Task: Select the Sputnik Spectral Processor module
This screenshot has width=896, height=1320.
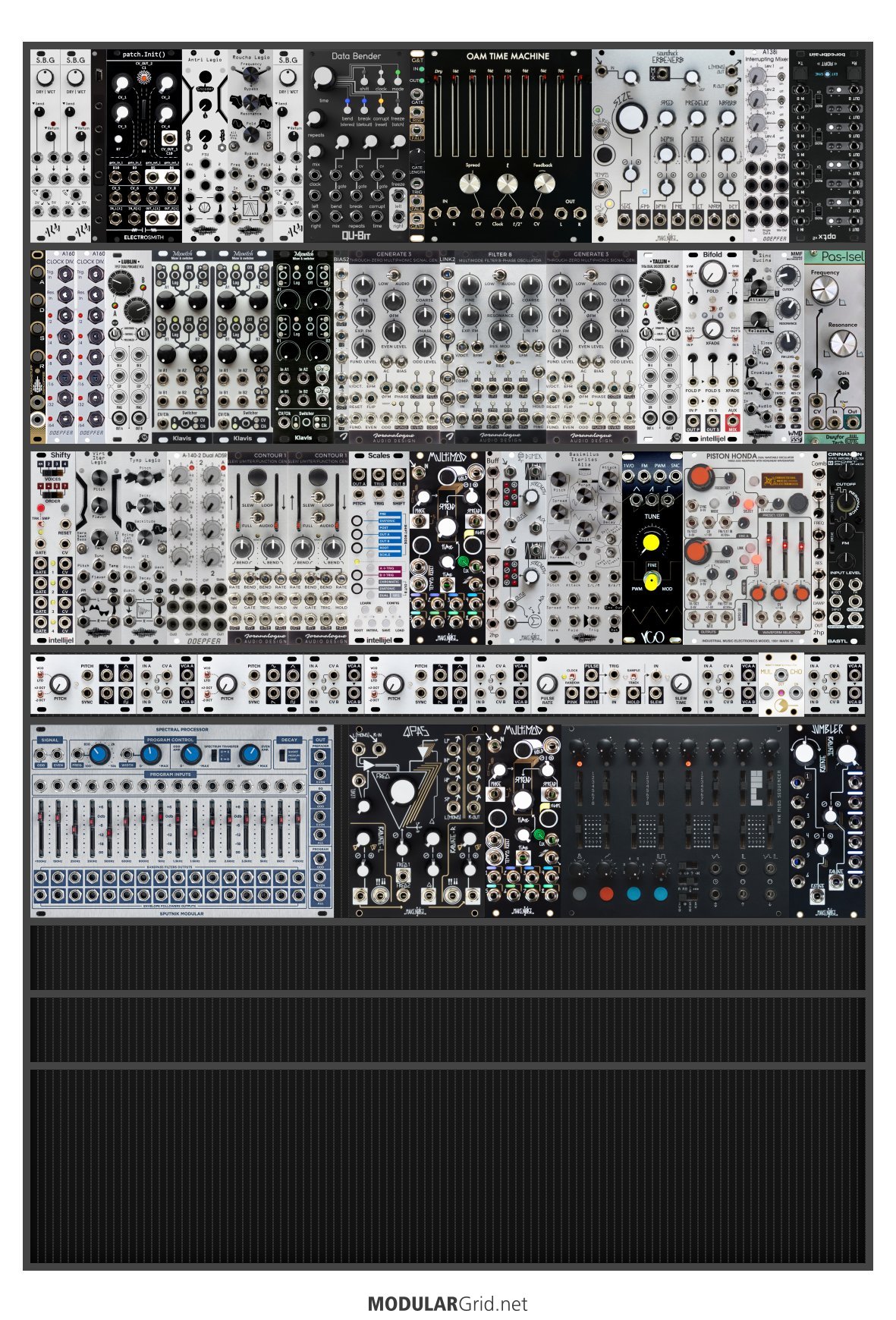Action: pyautogui.click(x=182, y=821)
